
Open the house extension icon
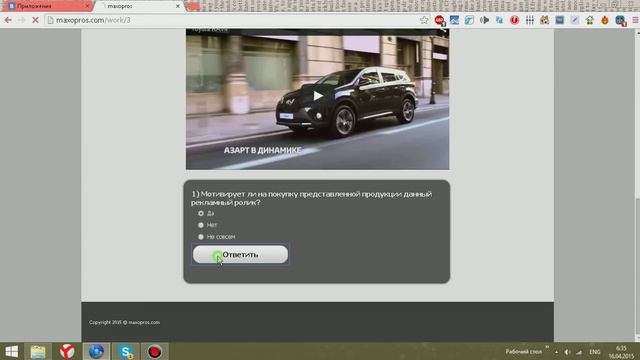590,20
